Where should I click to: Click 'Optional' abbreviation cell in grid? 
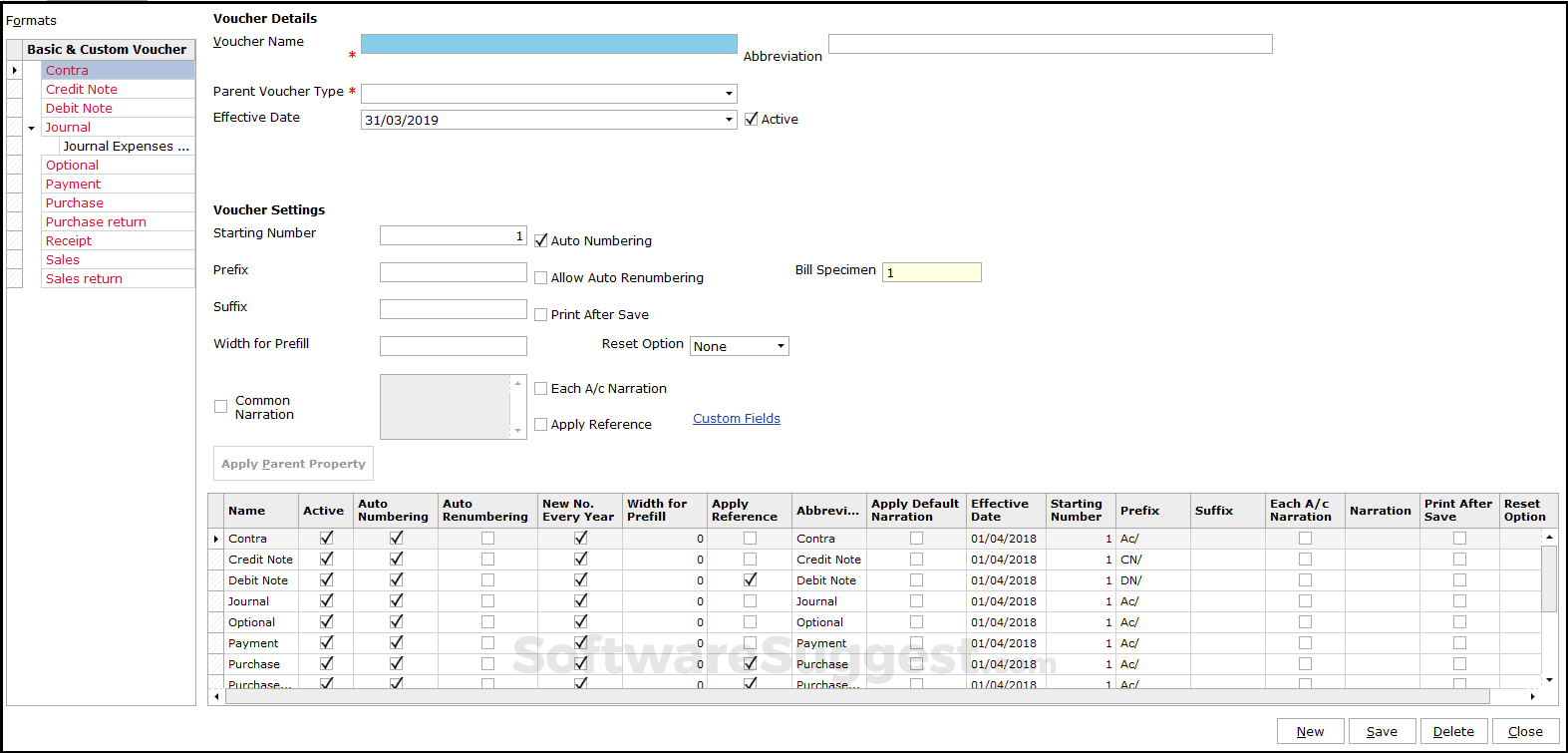coord(829,622)
